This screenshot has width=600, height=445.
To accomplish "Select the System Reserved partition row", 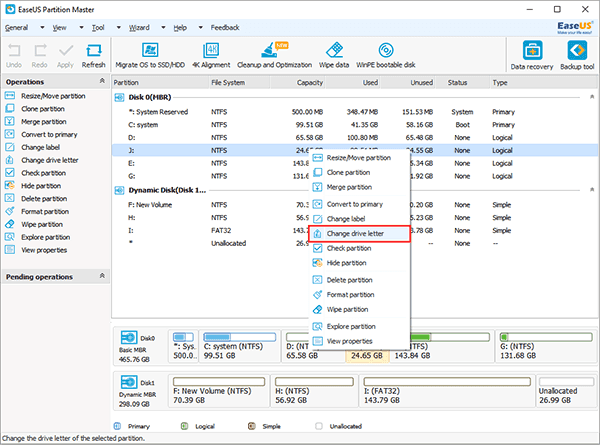I will point(355,112).
